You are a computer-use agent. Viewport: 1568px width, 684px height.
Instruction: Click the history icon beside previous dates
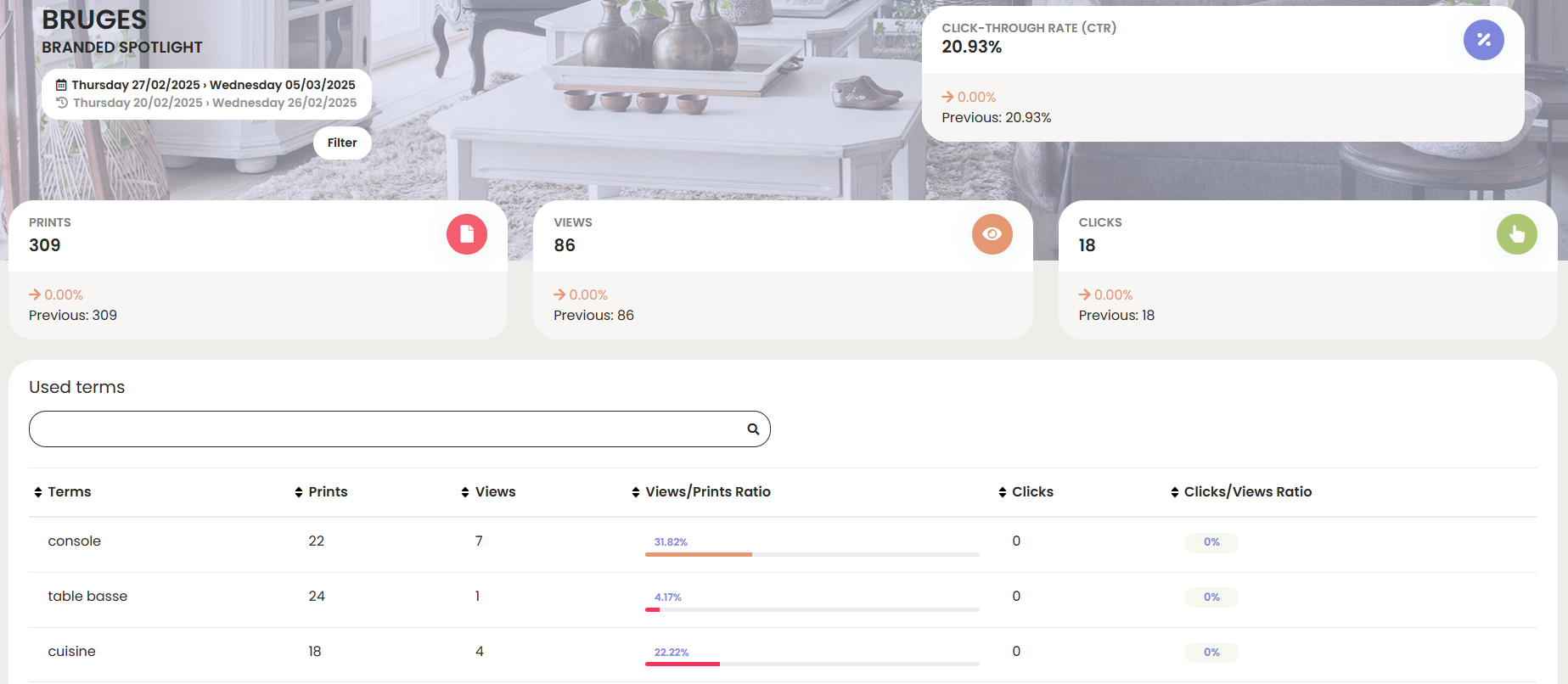62,103
